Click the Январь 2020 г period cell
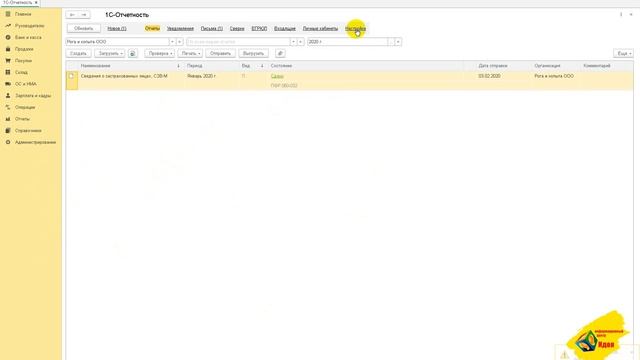 [202, 76]
